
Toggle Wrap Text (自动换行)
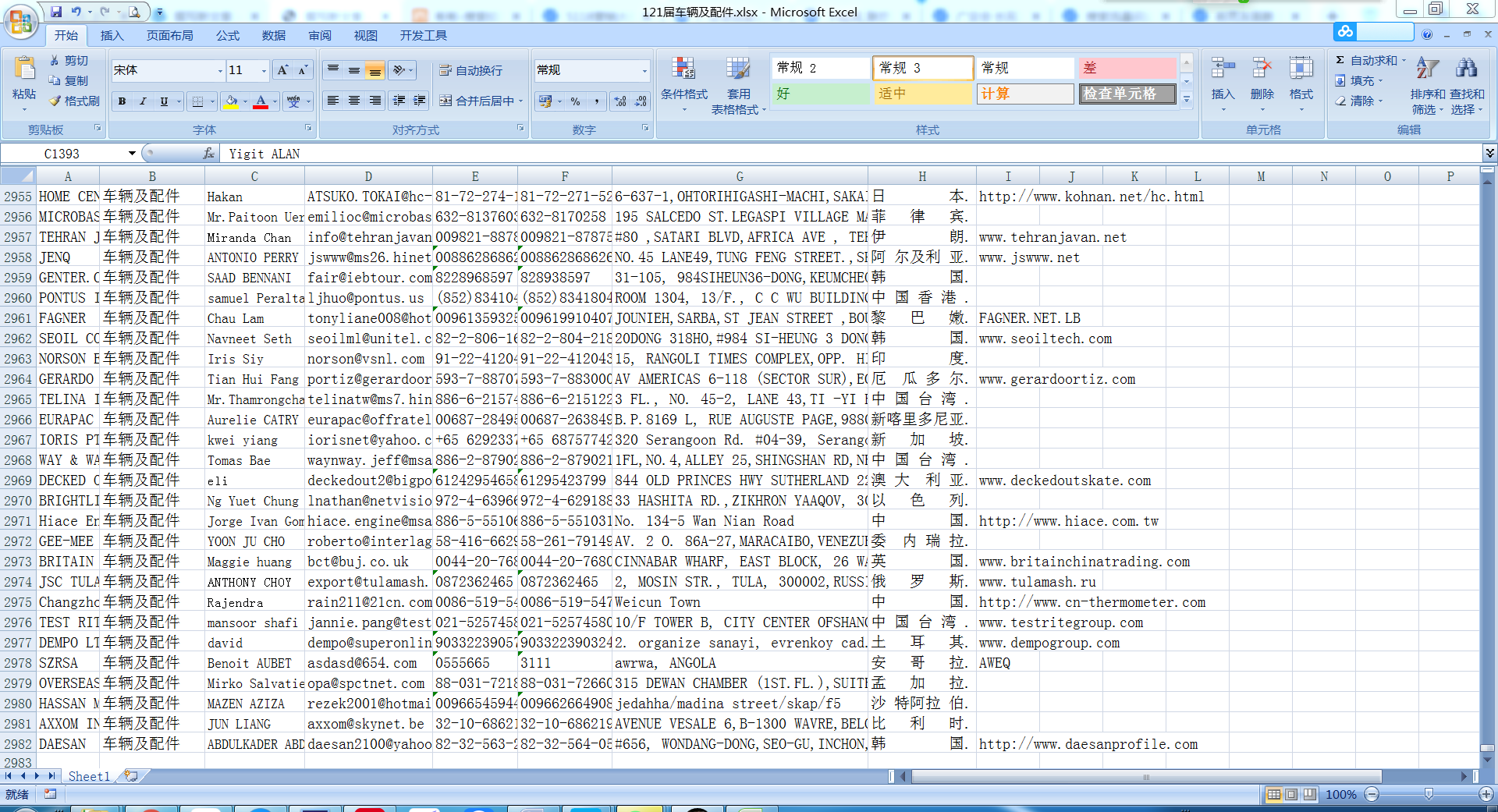(x=471, y=70)
